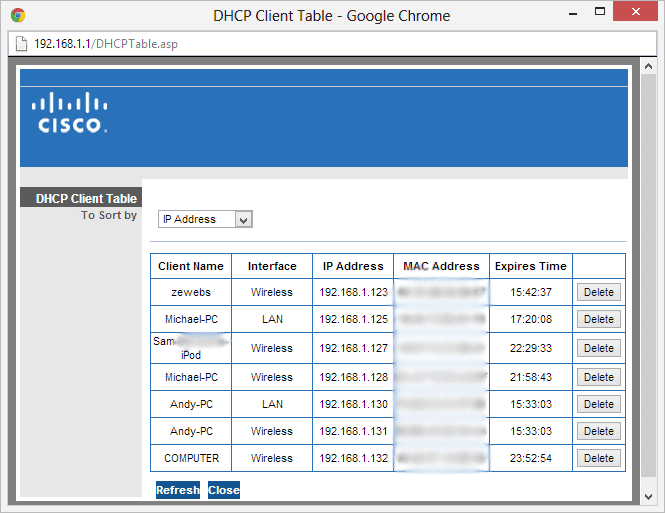Delete the Michael-PC LAN entry at 192.168.1.125
Screen dimensions: 665x513
pos(598,319)
